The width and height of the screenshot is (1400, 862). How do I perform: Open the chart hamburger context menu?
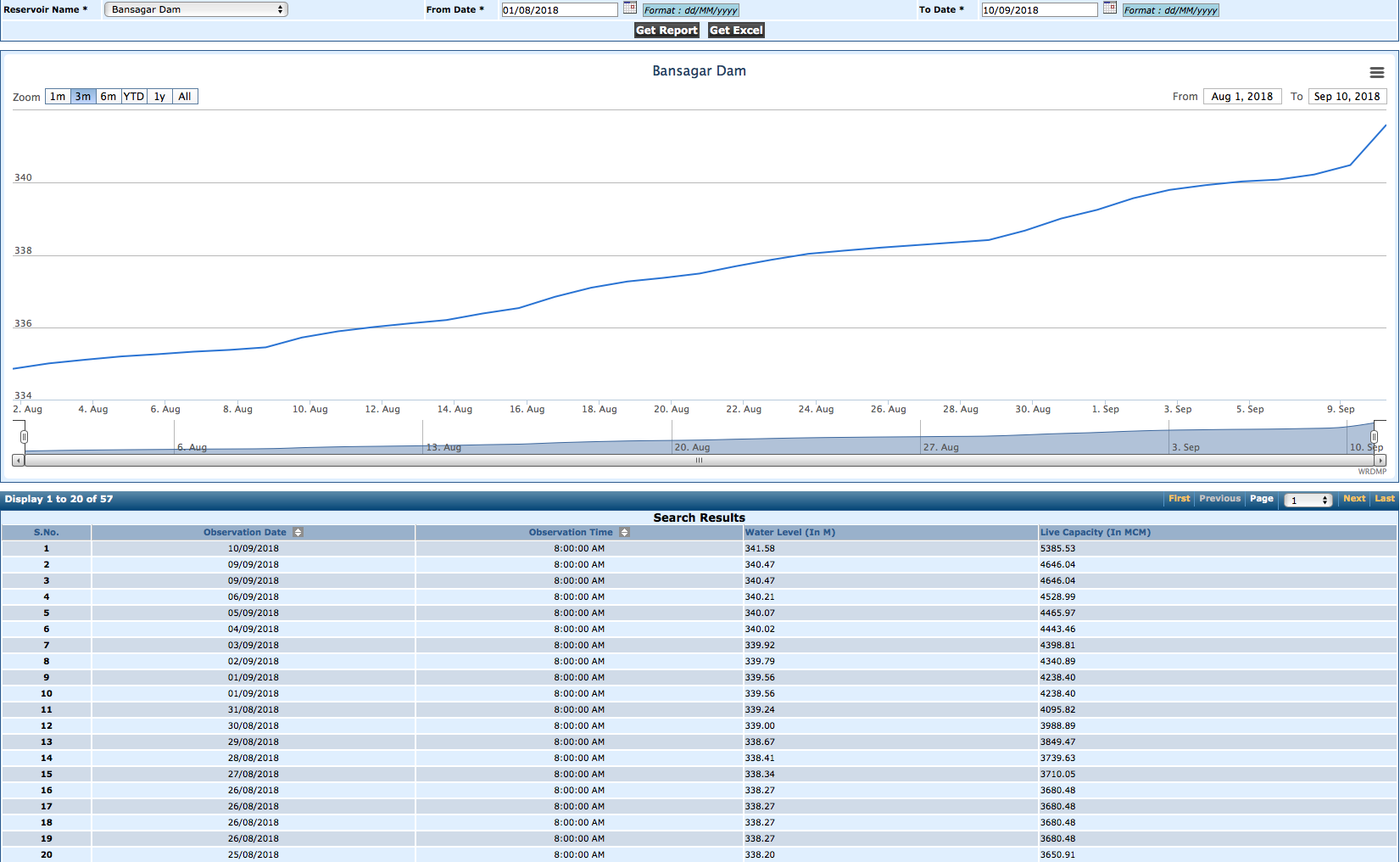point(1377,73)
